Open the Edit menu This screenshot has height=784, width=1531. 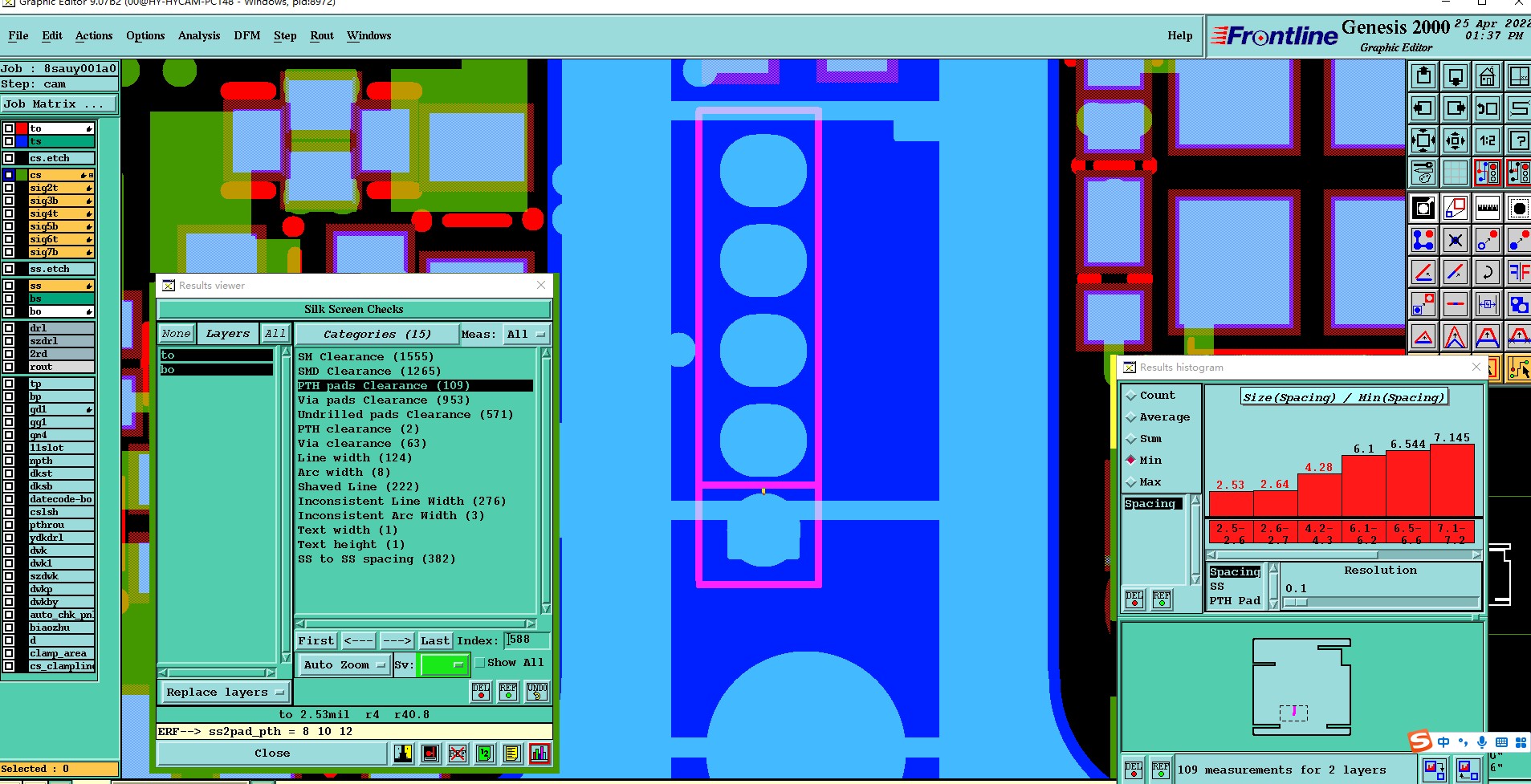52,36
